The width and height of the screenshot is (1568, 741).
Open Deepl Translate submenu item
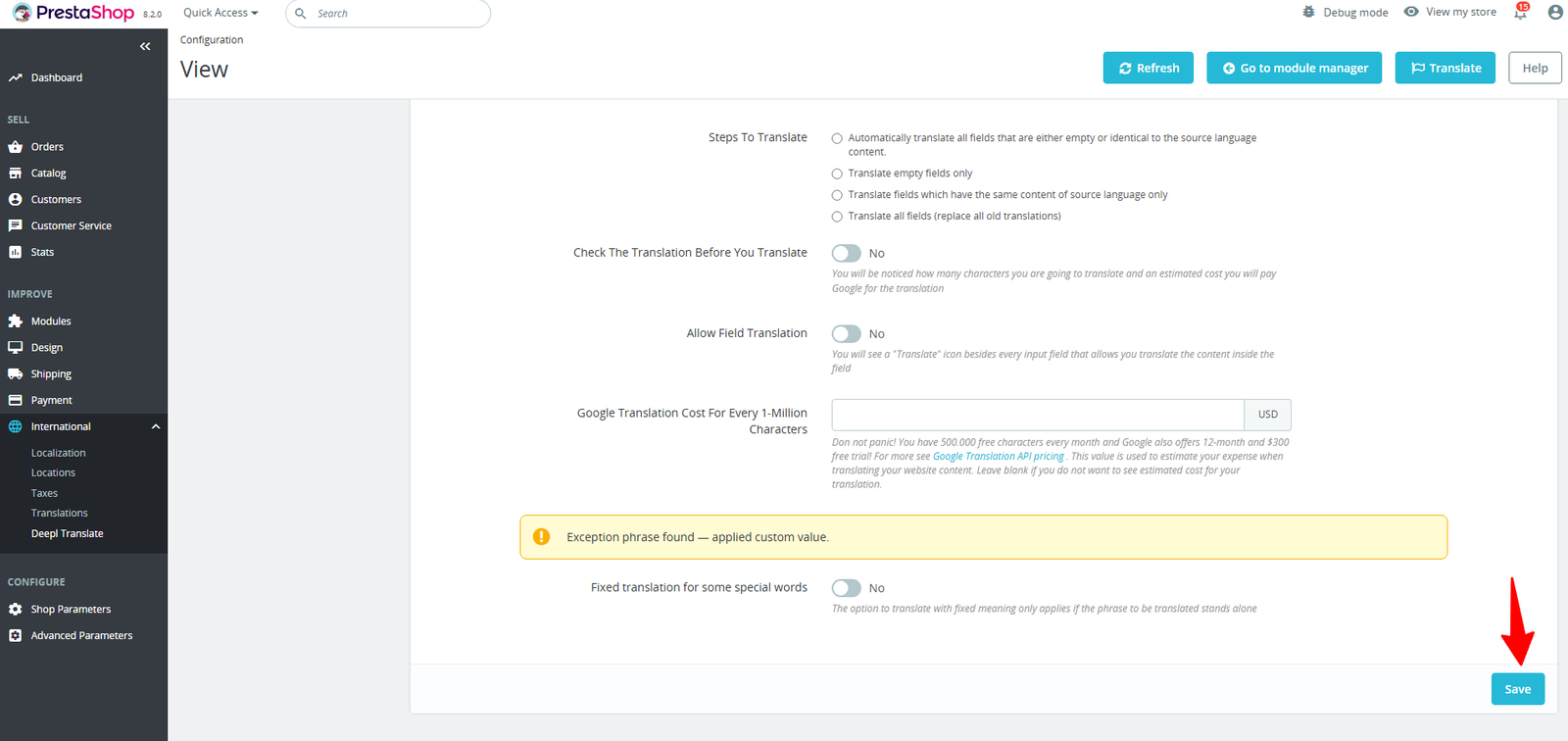[x=67, y=534]
